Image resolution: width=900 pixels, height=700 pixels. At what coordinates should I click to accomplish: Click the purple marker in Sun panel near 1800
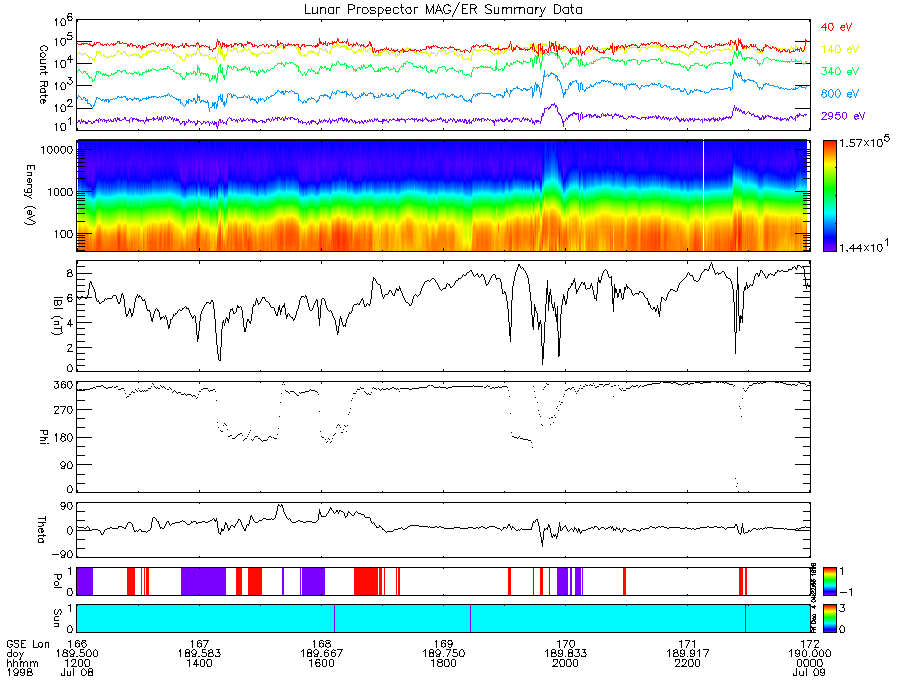pyautogui.click(x=470, y=618)
